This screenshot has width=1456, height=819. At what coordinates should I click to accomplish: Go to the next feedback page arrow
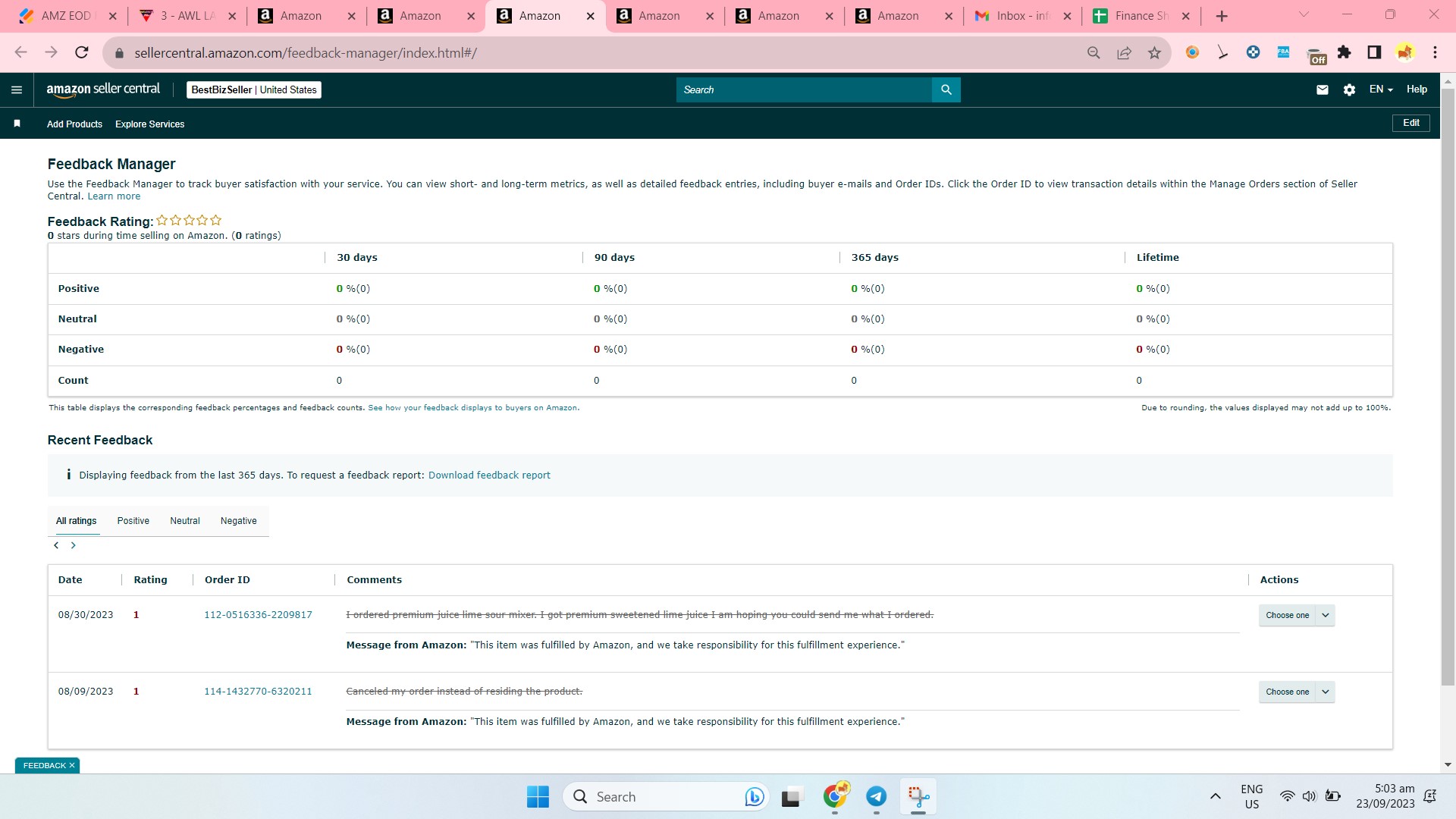(74, 545)
